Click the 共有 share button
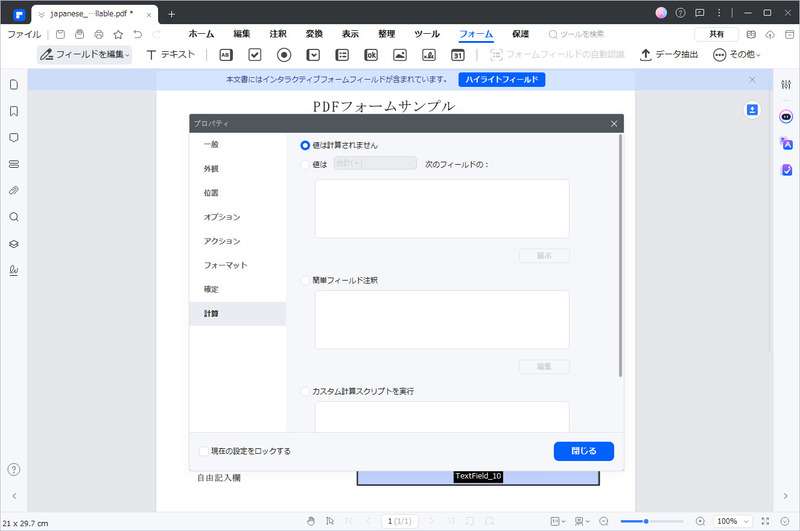Image resolution: width=800 pixels, height=531 pixels. tap(716, 34)
